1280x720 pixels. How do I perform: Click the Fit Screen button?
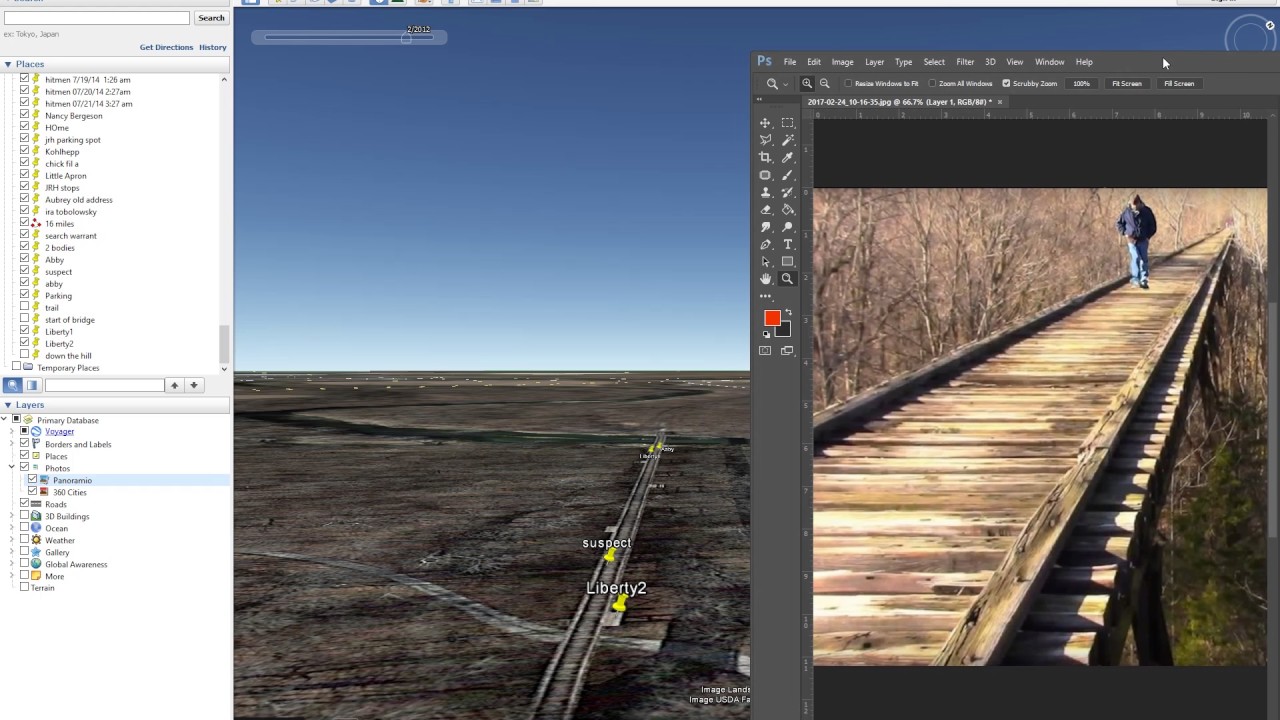pyautogui.click(x=1127, y=84)
